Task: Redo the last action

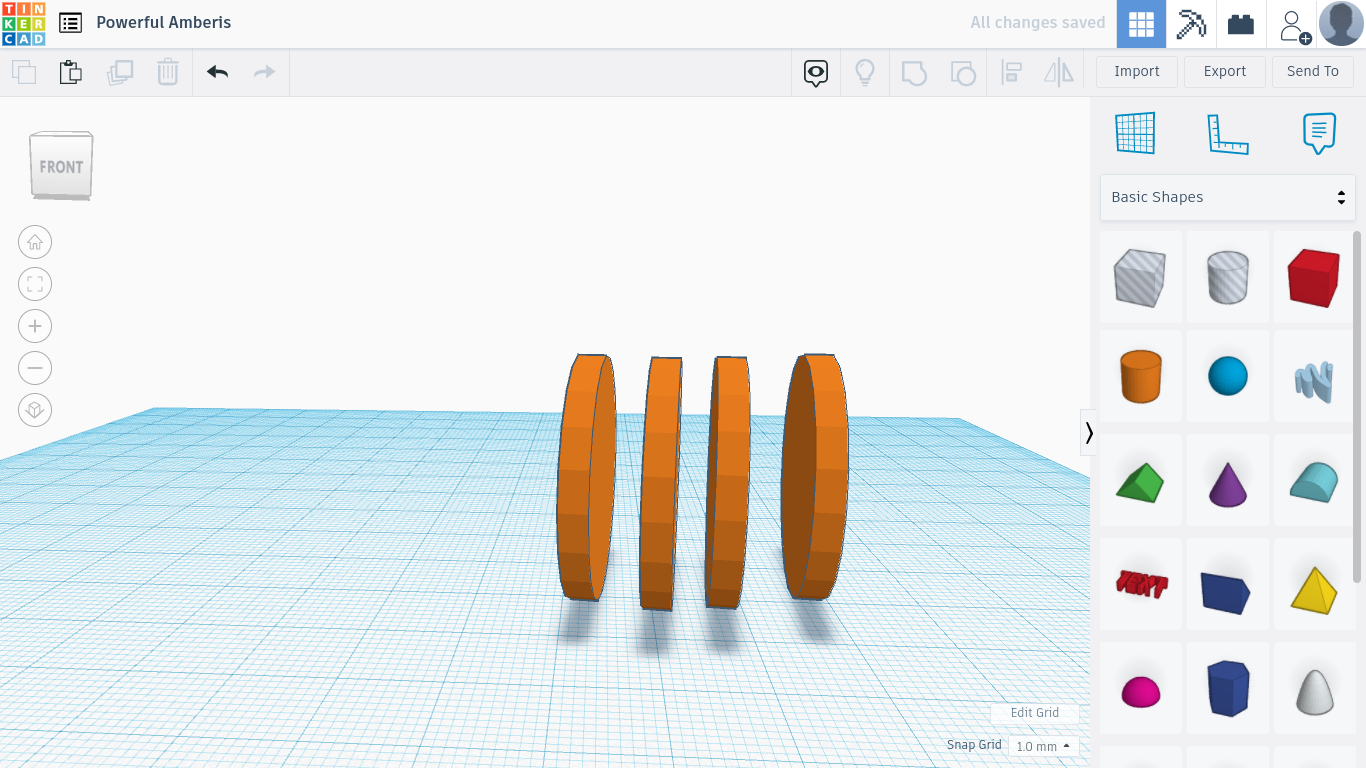Action: (264, 72)
